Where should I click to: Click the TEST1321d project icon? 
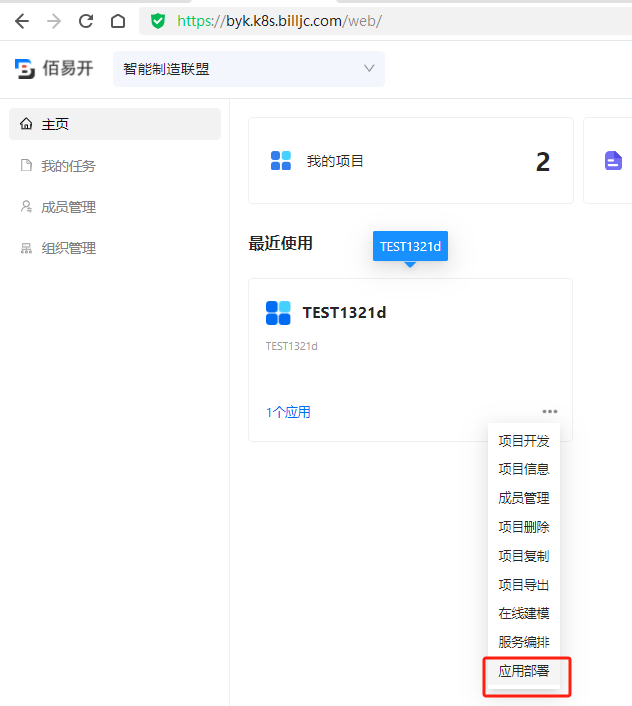278,313
